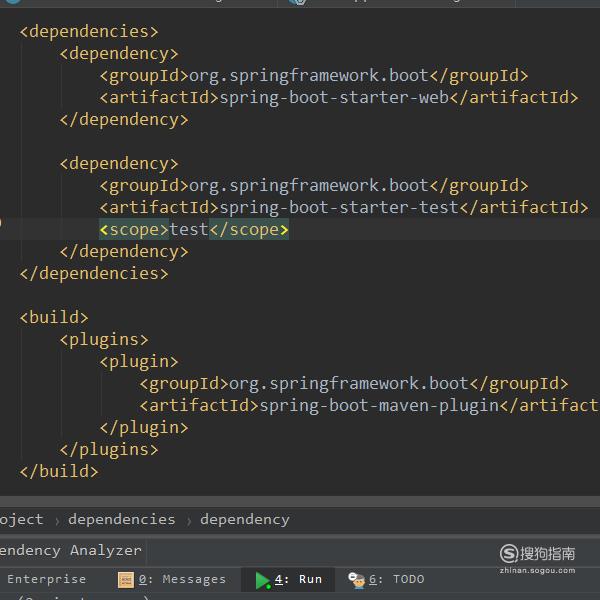Place cursor on the opening <dependencies> tag
600x600 pixels.
[89, 31]
